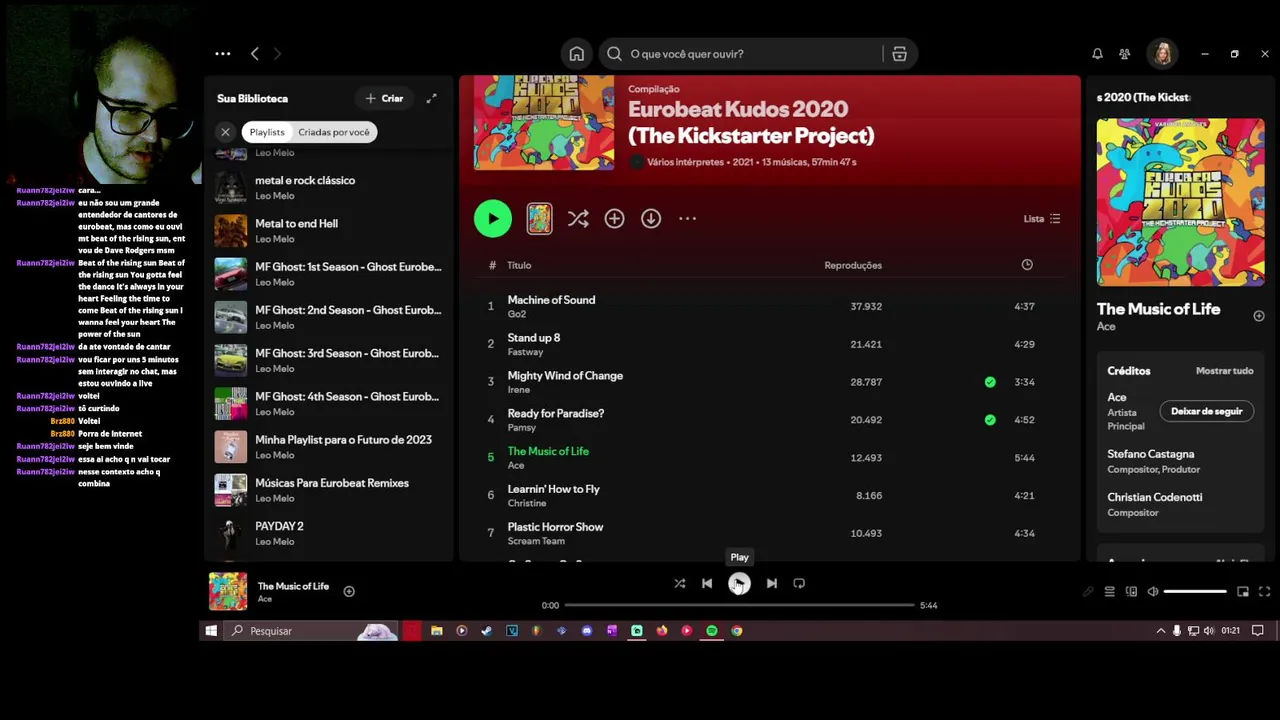
Task: Expand Sua Biblioteca with the arrows icon
Action: (x=431, y=98)
